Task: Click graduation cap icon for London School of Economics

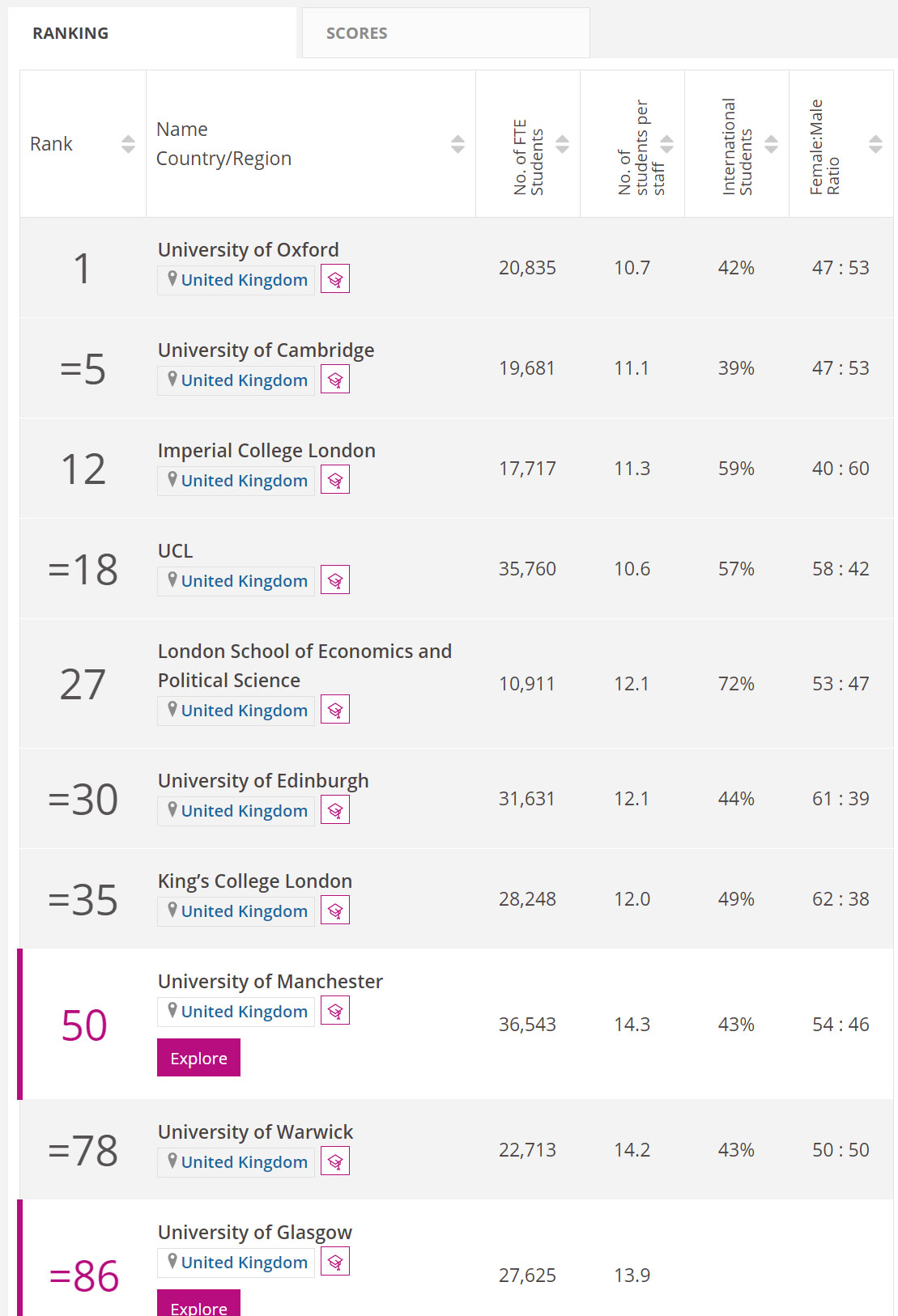Action: [x=335, y=710]
